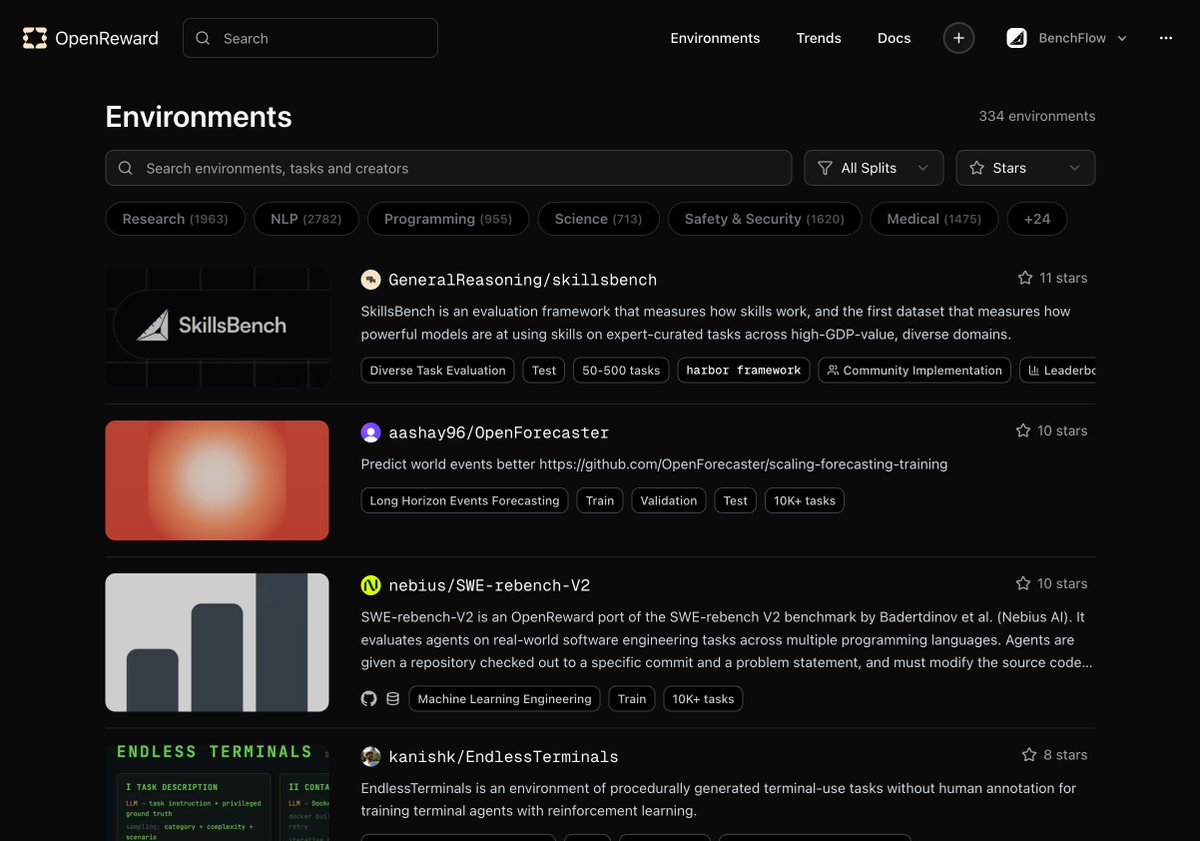Show the +24 more categories
The width and height of the screenshot is (1200, 841).
click(x=1037, y=219)
